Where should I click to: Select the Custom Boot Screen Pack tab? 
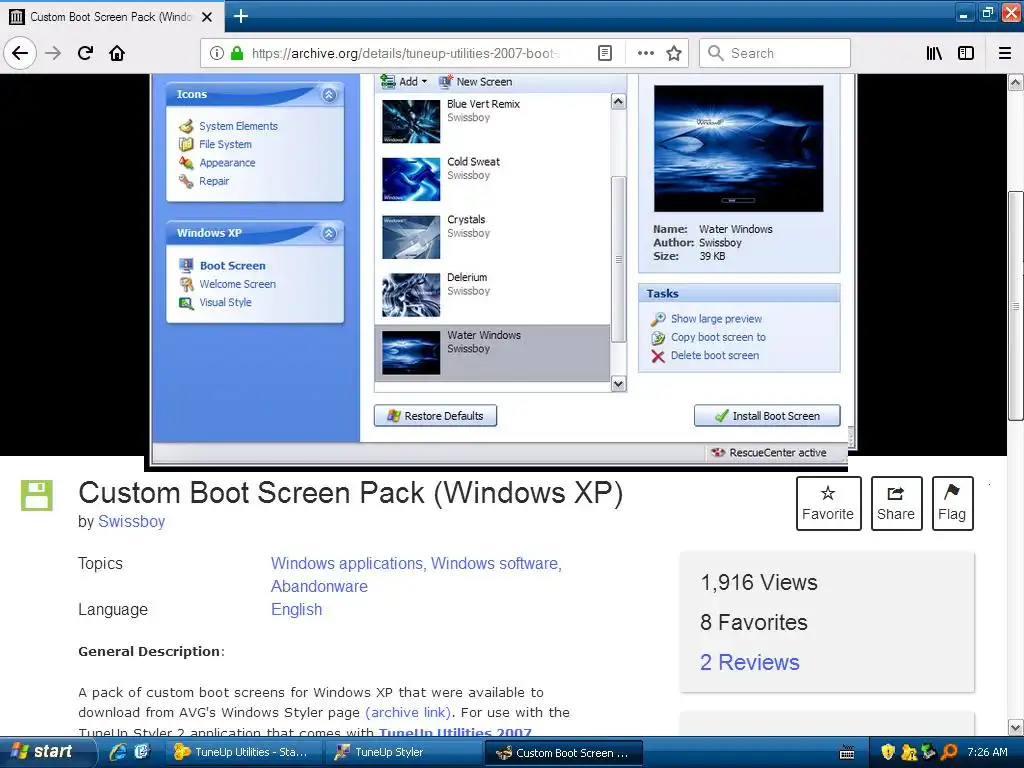pyautogui.click(x=112, y=16)
